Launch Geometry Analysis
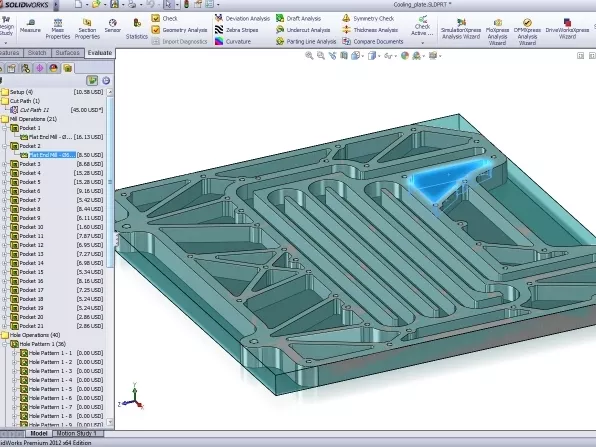 click(x=179, y=30)
